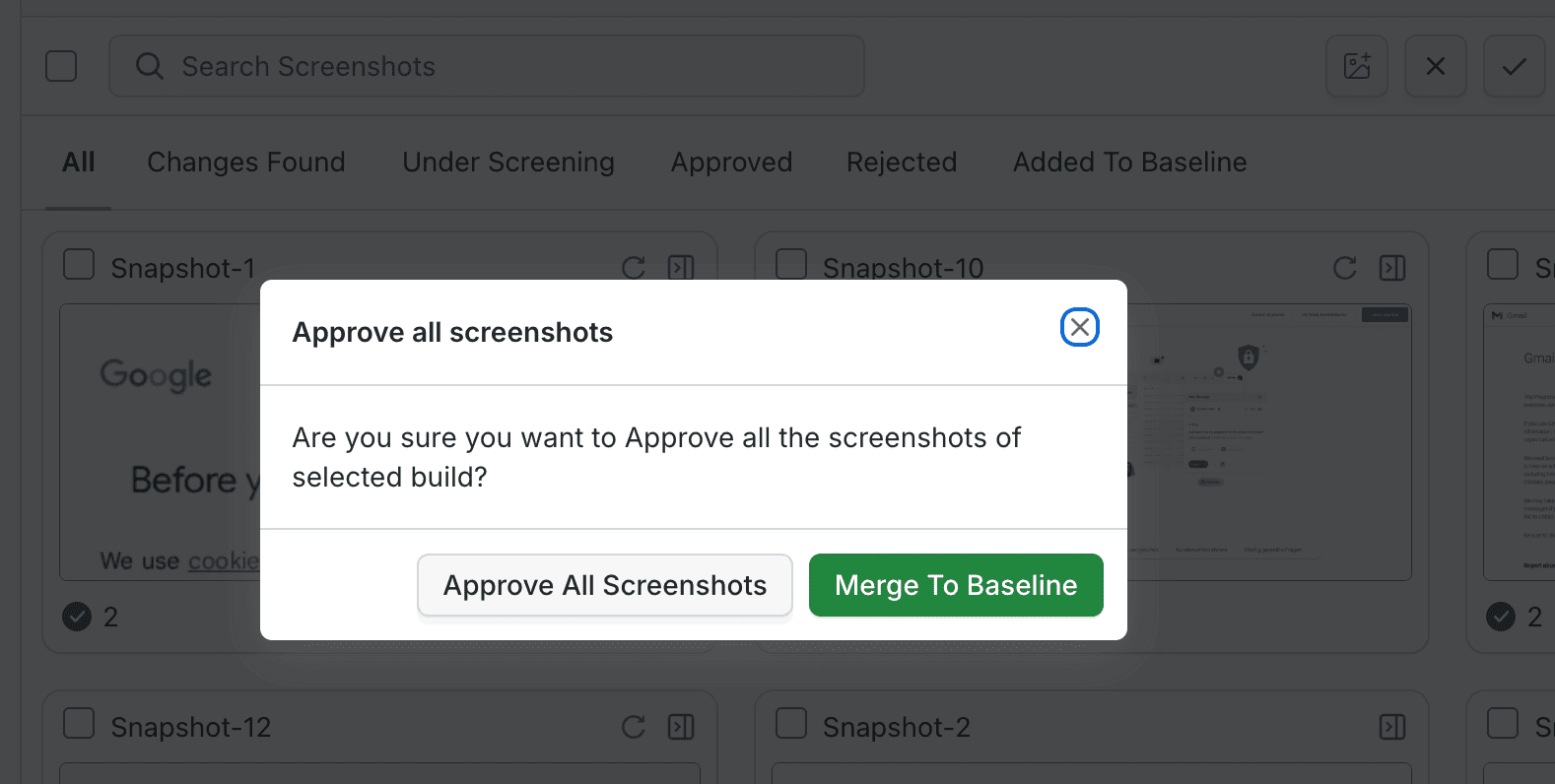Click the approve checkmark icon in top toolbar
Screen dimensions: 1555x784
[1514, 66]
